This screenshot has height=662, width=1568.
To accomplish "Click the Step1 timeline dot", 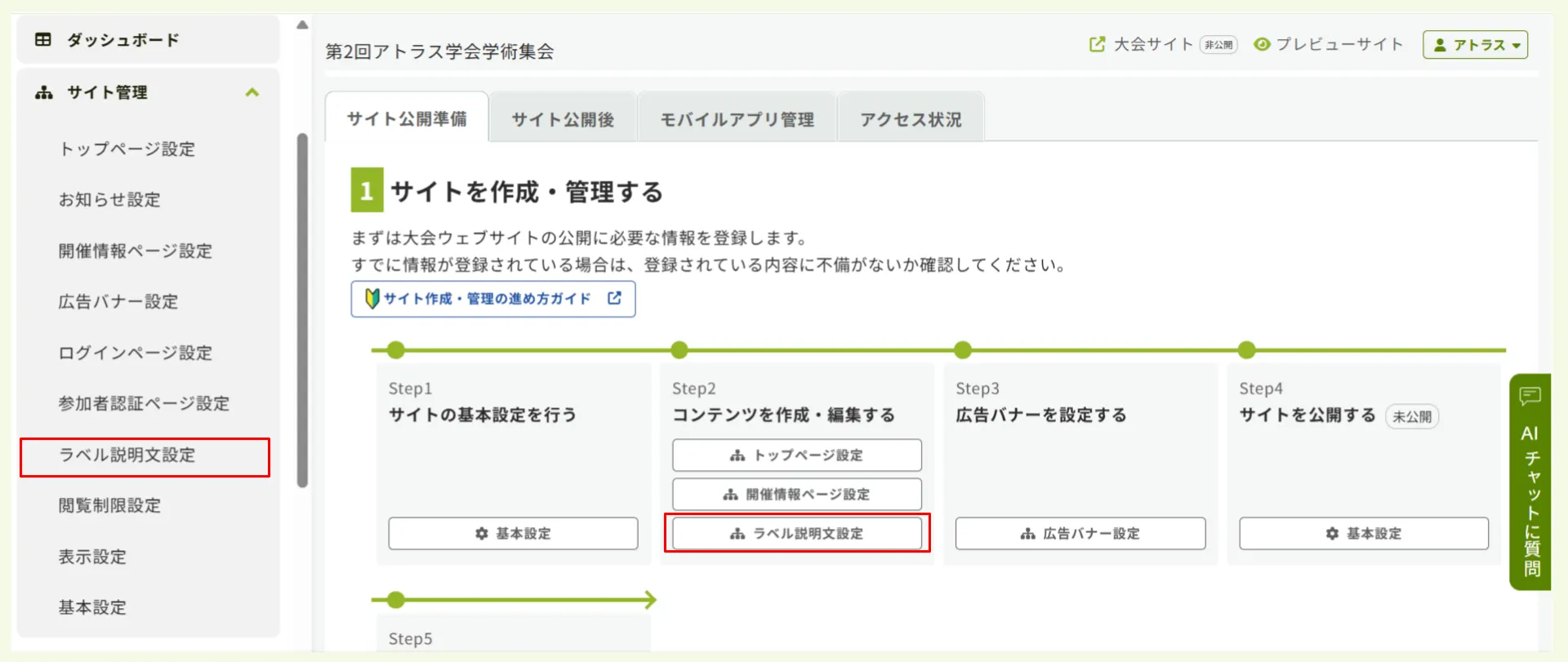I will click(x=396, y=350).
